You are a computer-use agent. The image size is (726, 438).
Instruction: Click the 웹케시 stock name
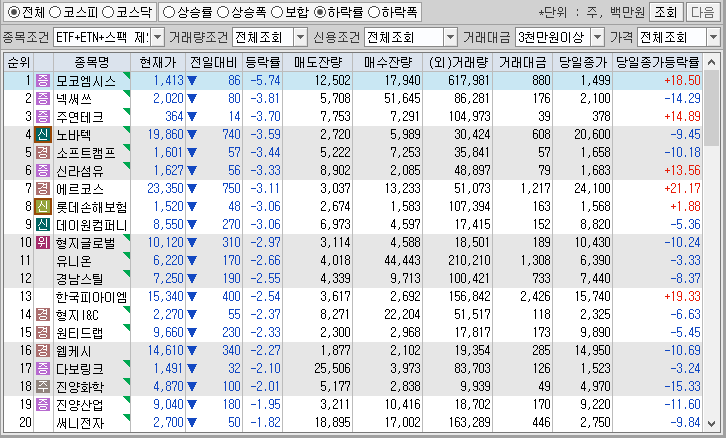coord(74,350)
